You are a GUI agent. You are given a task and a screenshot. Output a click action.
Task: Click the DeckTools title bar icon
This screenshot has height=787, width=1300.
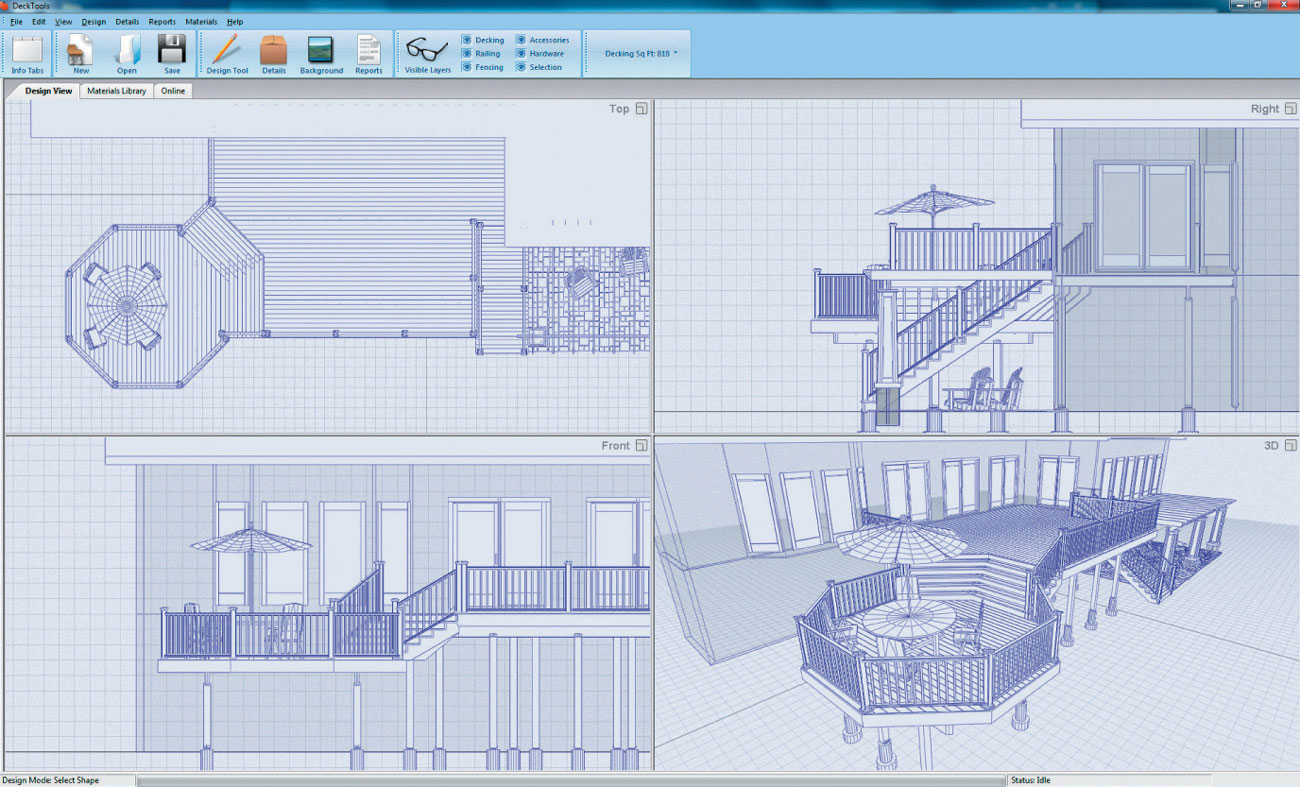(5, 6)
